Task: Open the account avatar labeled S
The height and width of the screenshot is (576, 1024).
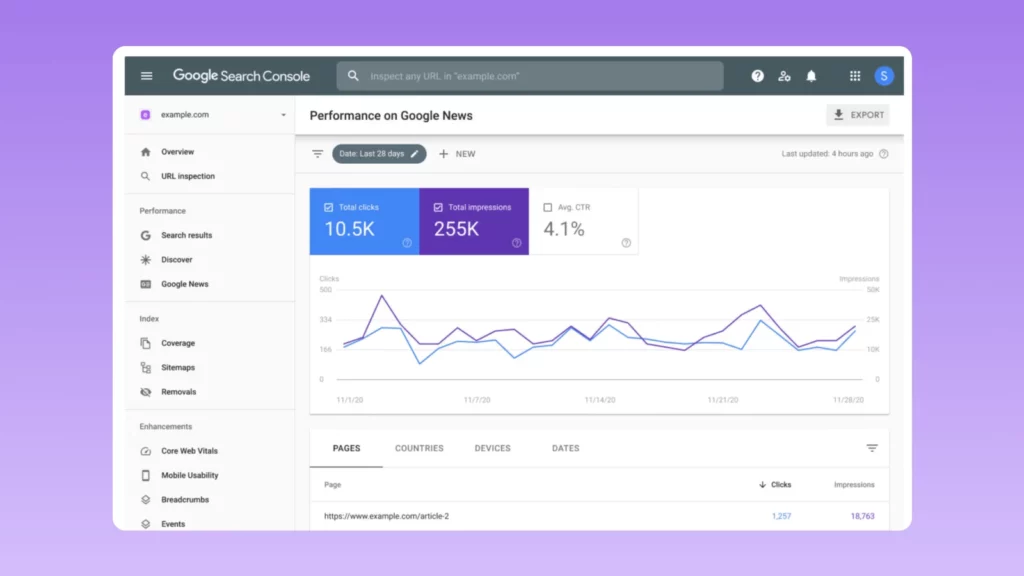Action: (x=884, y=76)
